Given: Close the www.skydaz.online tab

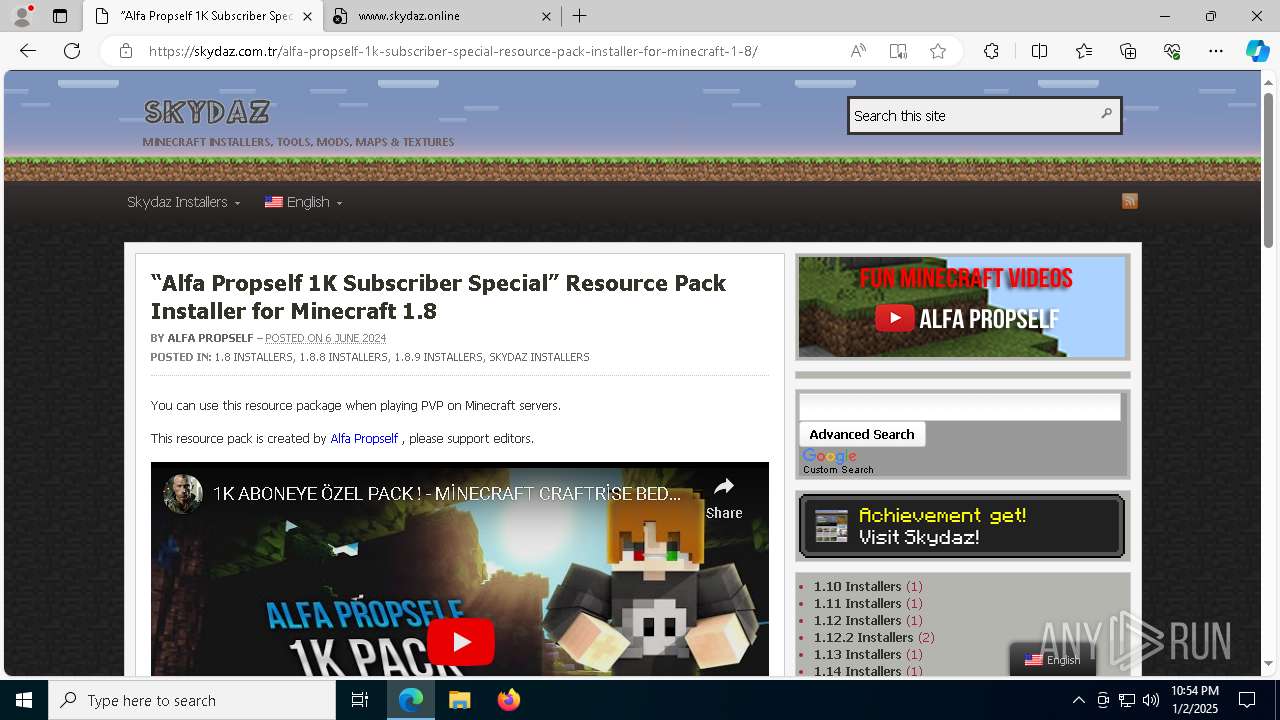Looking at the screenshot, I should [x=547, y=16].
